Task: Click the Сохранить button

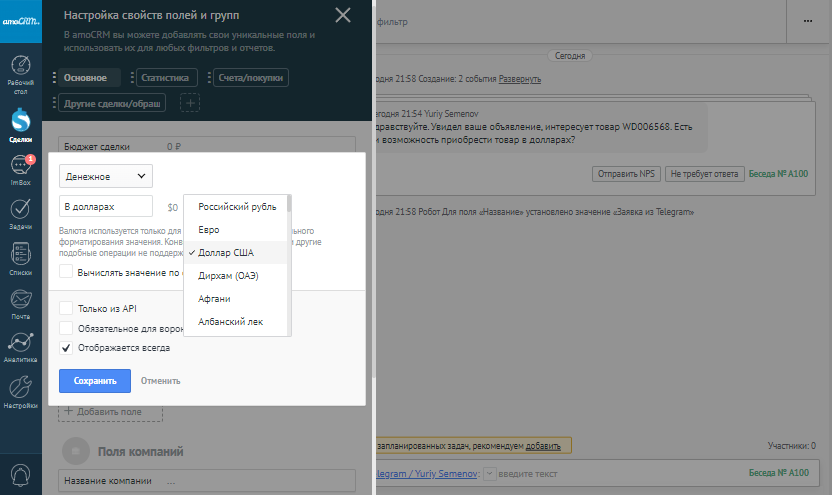Action: pyautogui.click(x=95, y=381)
